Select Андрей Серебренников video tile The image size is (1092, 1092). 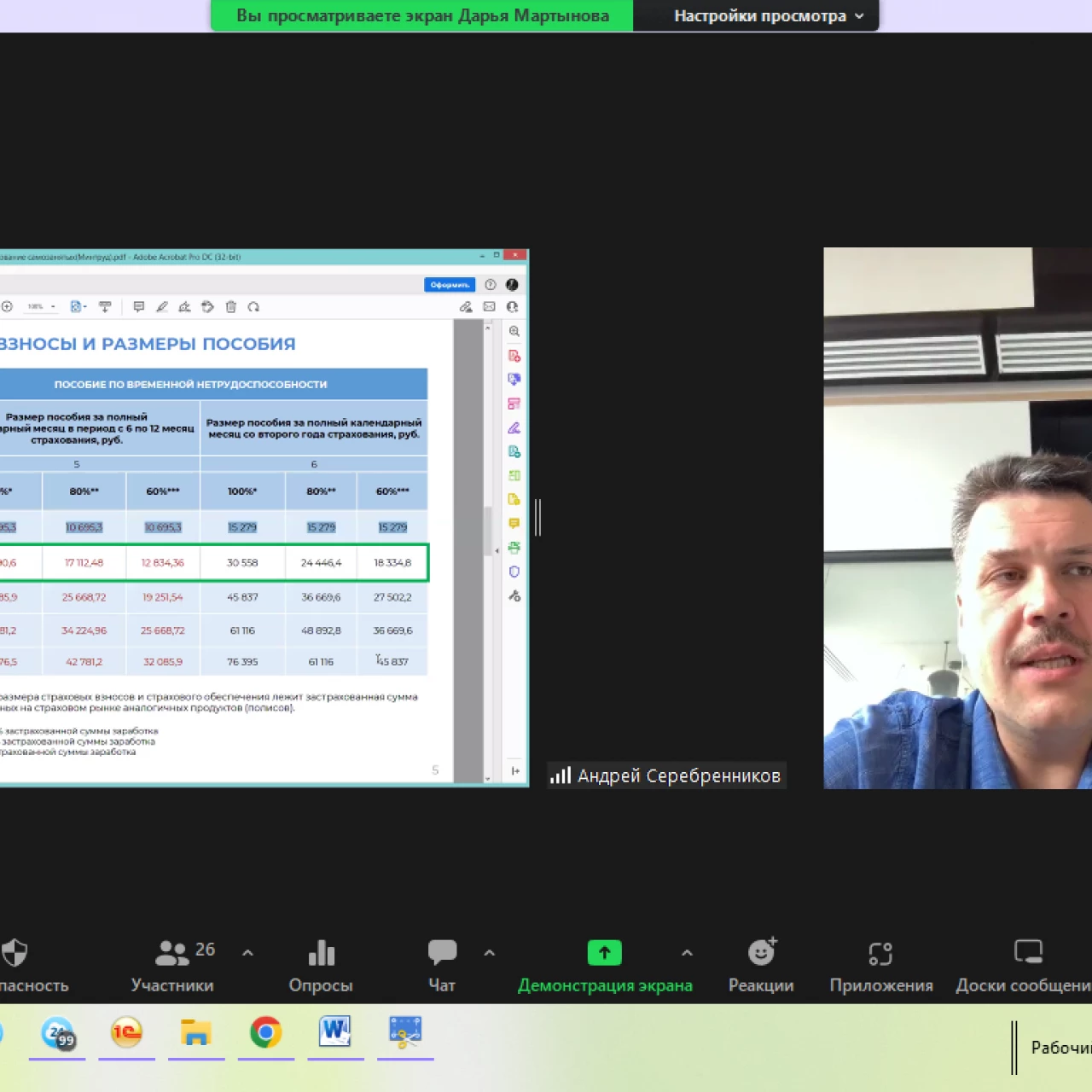[957, 518]
